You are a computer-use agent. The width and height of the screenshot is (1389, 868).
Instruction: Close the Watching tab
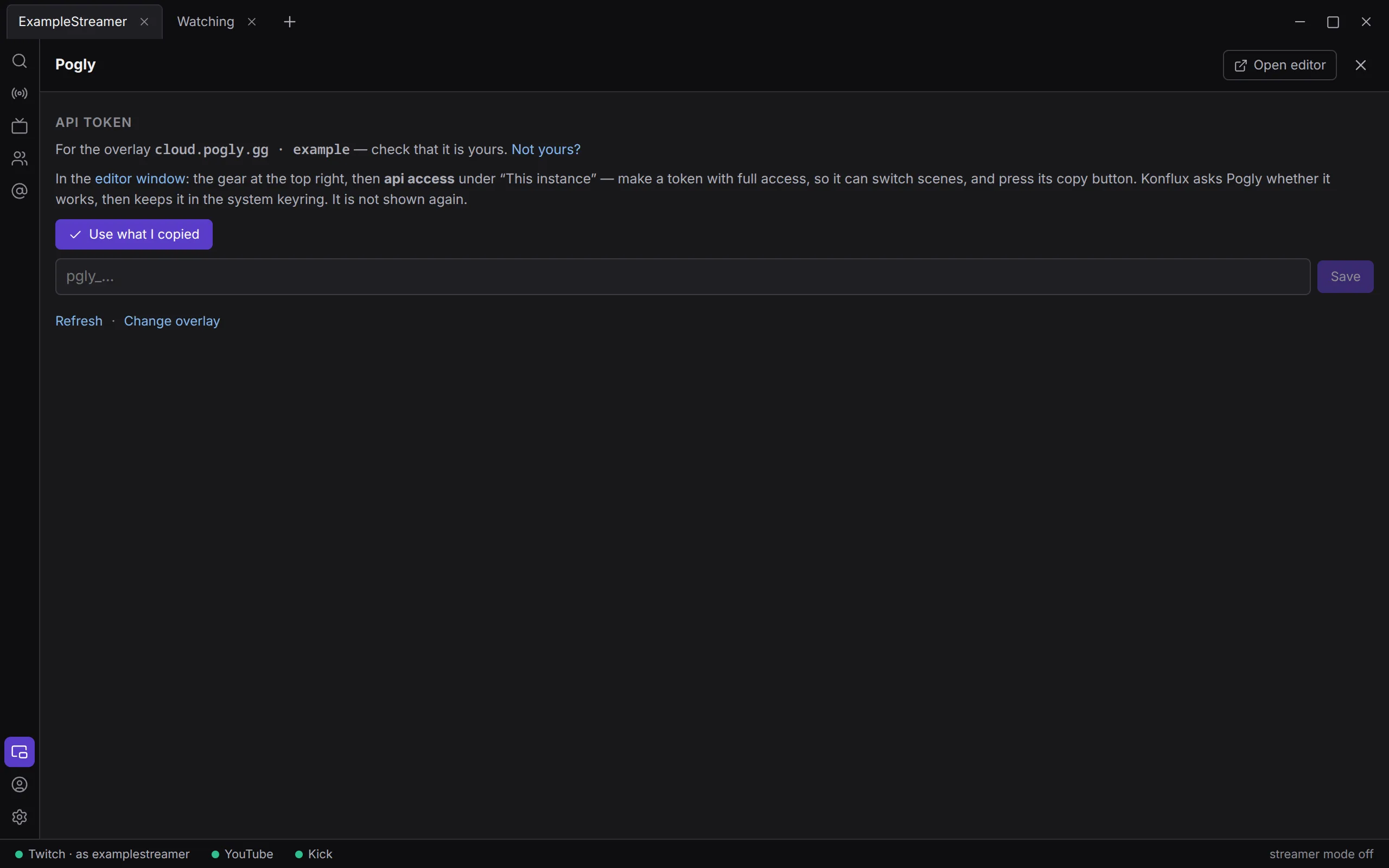pyautogui.click(x=251, y=22)
